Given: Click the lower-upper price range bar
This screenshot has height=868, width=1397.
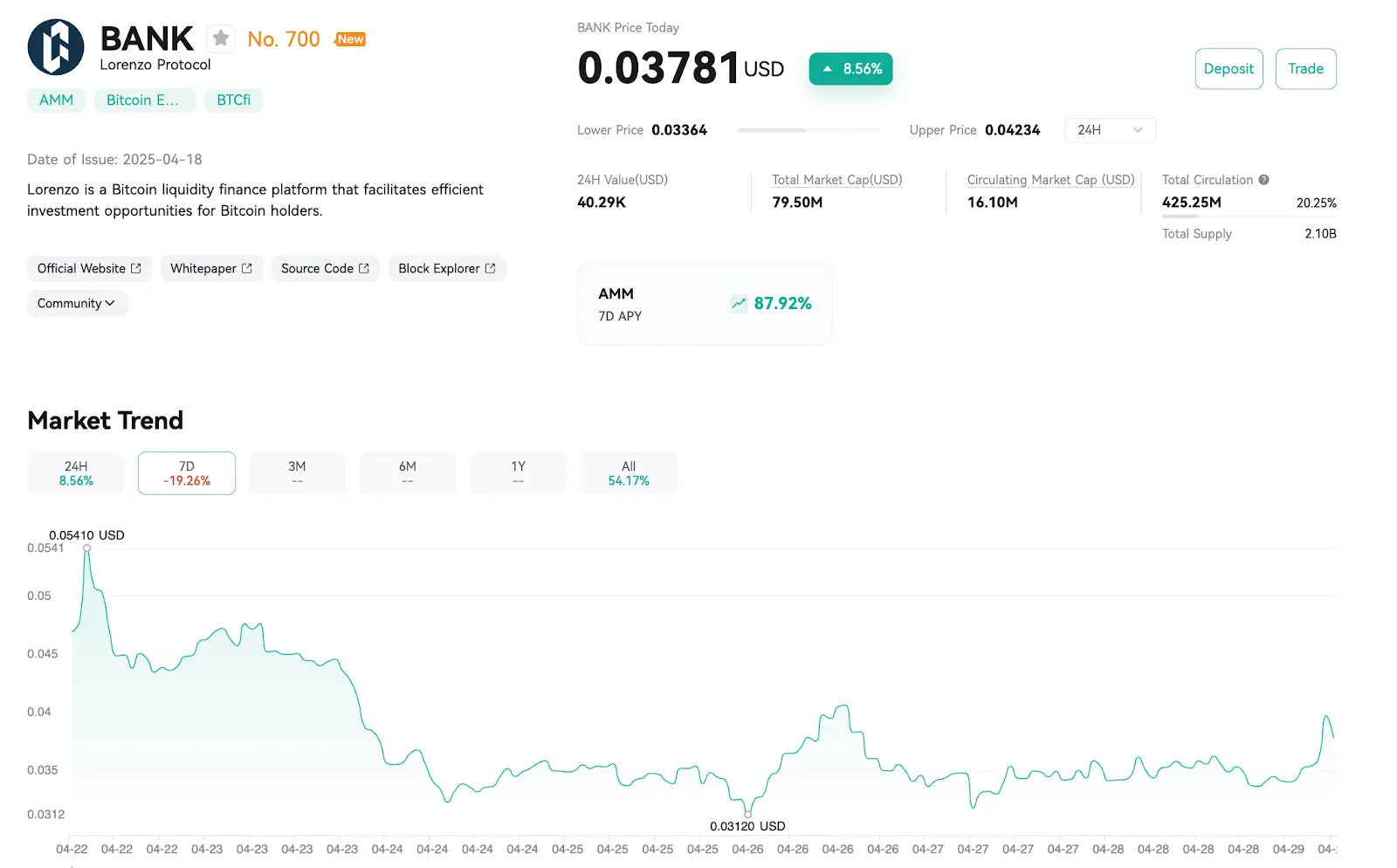Looking at the screenshot, I should [x=809, y=130].
